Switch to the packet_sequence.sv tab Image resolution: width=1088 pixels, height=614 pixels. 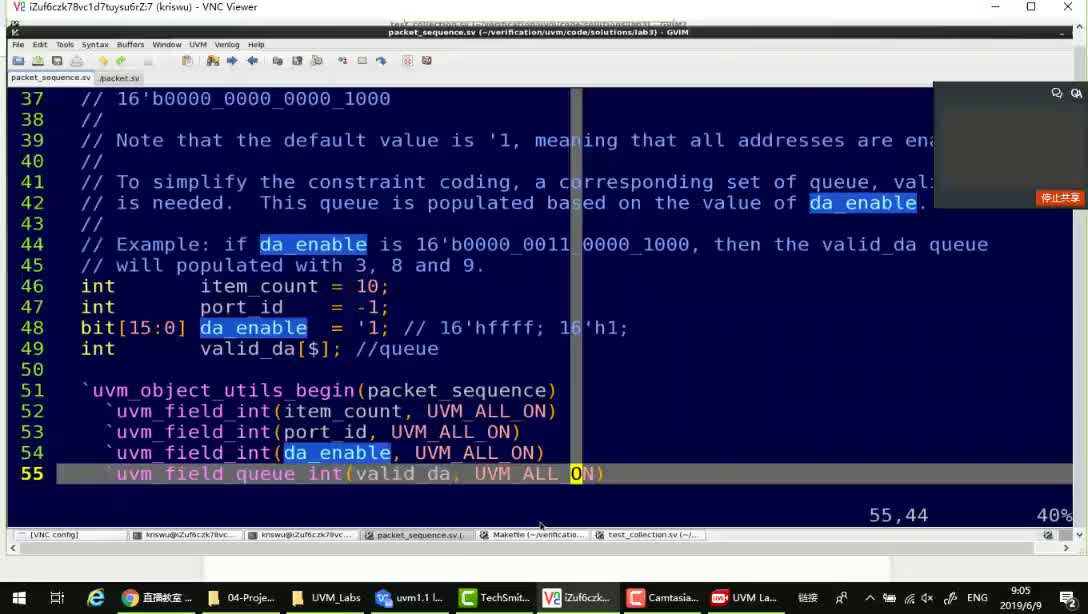(51, 78)
